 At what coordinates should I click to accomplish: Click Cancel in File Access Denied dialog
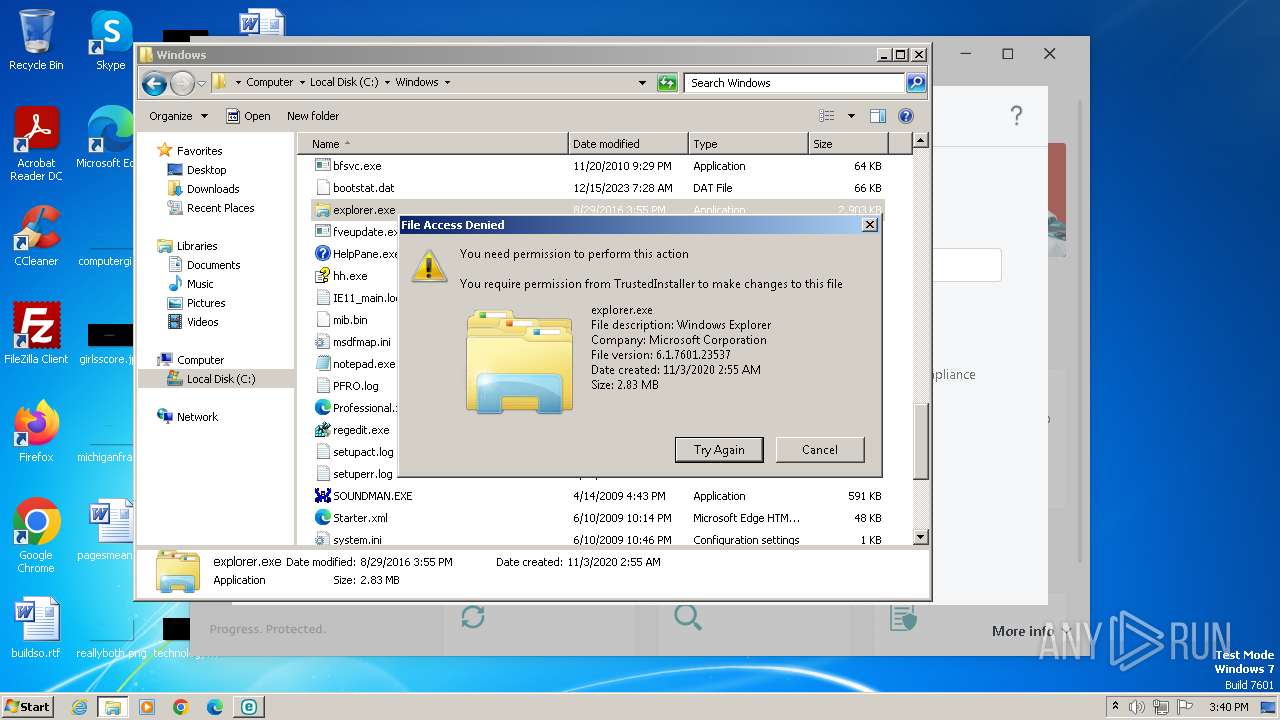pos(820,450)
